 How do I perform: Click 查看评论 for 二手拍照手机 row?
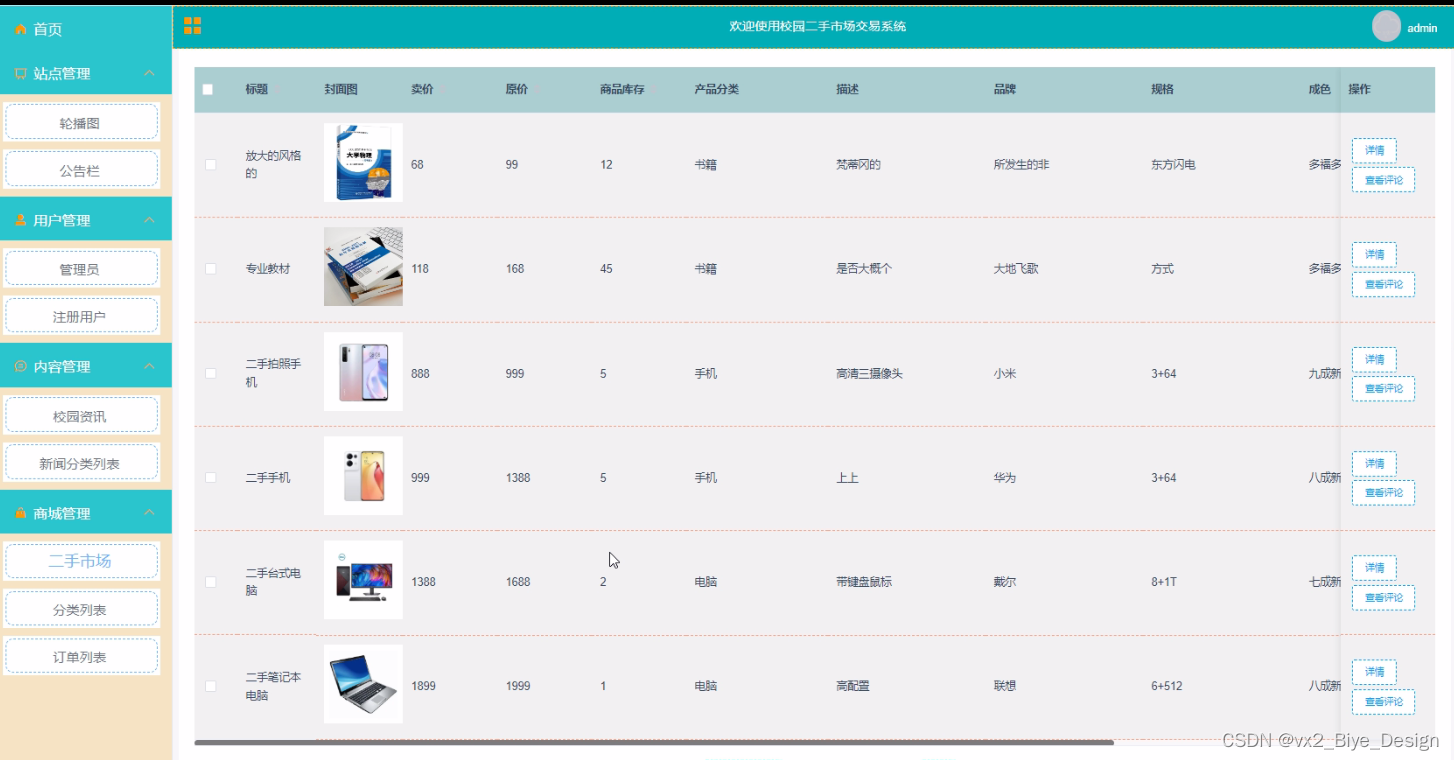(1383, 389)
